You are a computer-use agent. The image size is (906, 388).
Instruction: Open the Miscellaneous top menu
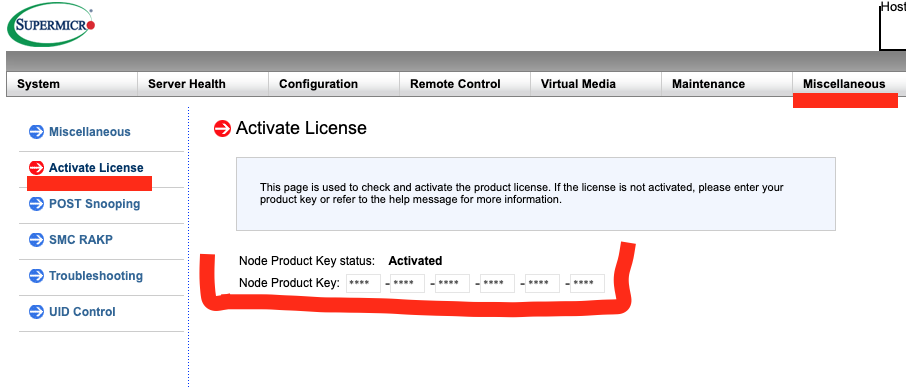click(x=844, y=84)
